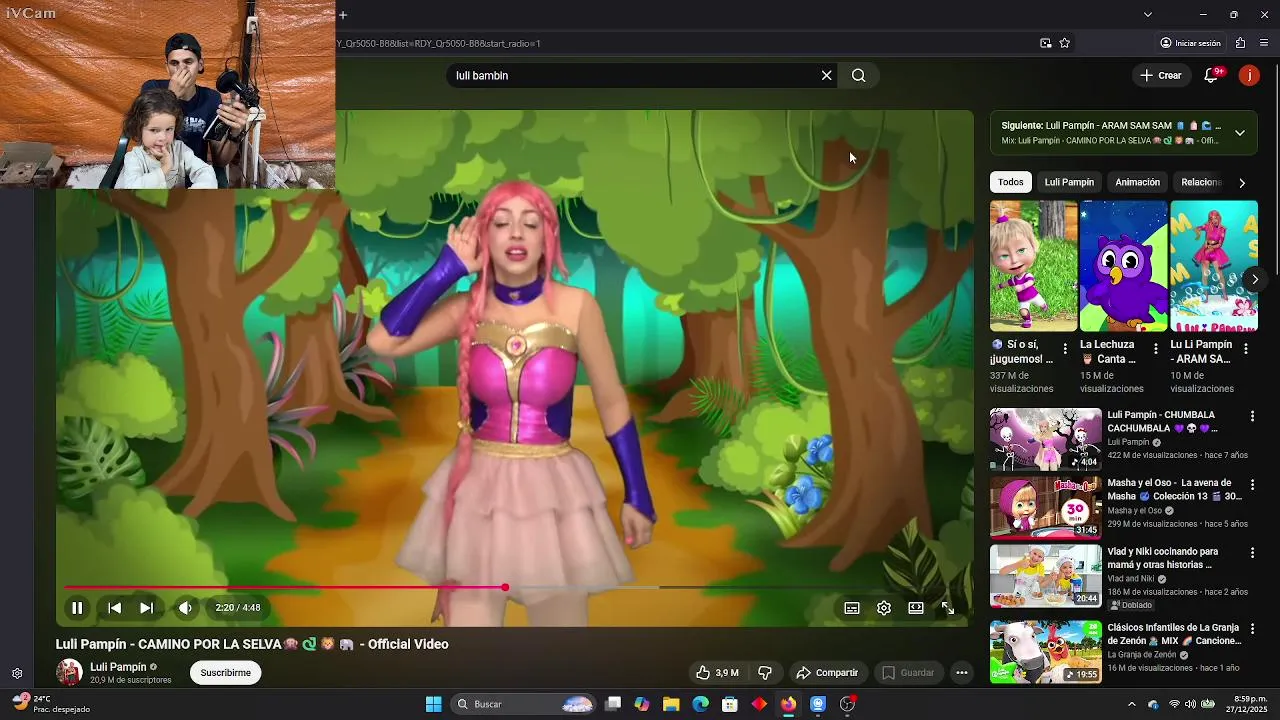Like the video with thumbs up

pos(717,673)
